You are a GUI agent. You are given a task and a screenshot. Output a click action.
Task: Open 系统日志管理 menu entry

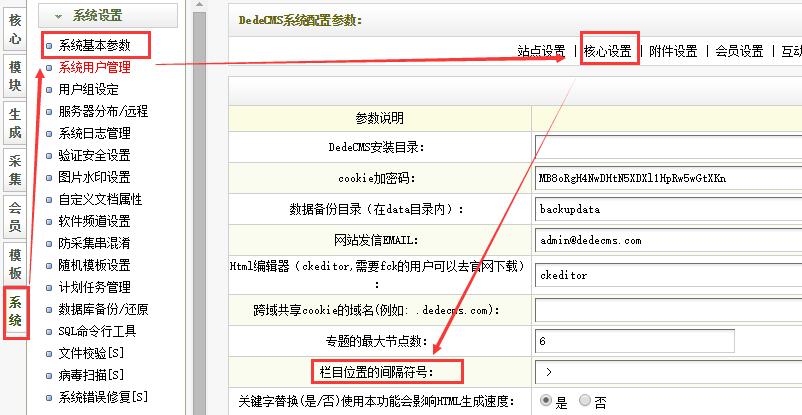[95, 134]
